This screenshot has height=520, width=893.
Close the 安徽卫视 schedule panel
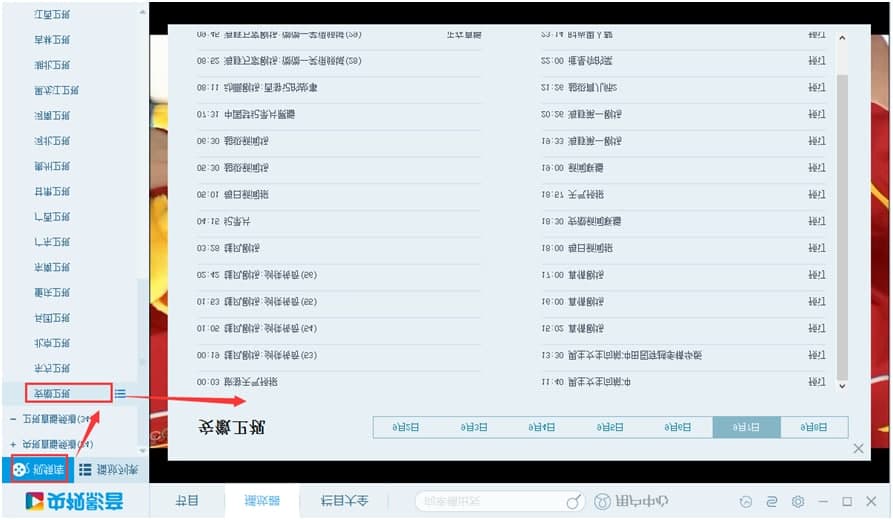point(858,449)
